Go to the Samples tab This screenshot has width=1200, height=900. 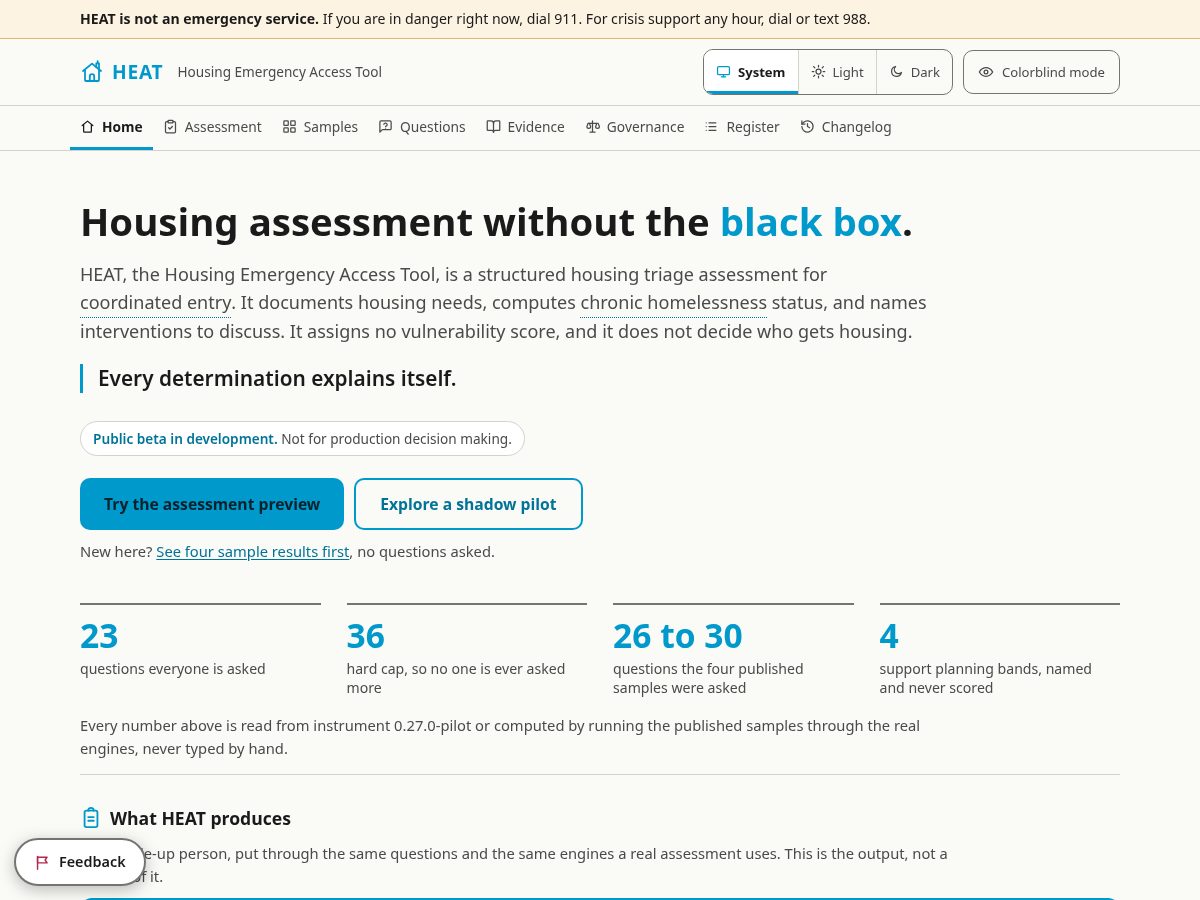tap(320, 127)
